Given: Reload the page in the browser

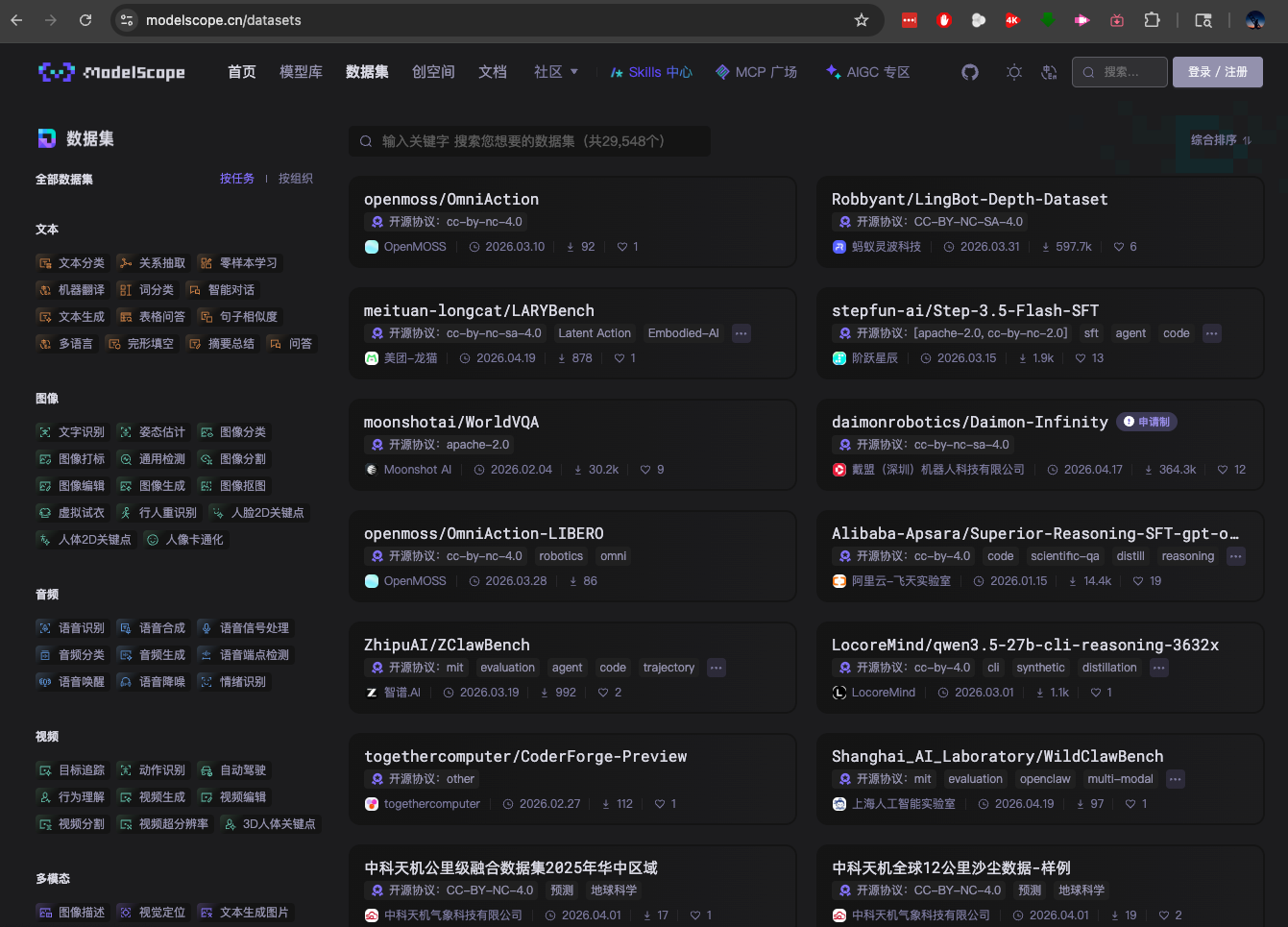Looking at the screenshot, I should 85,20.
